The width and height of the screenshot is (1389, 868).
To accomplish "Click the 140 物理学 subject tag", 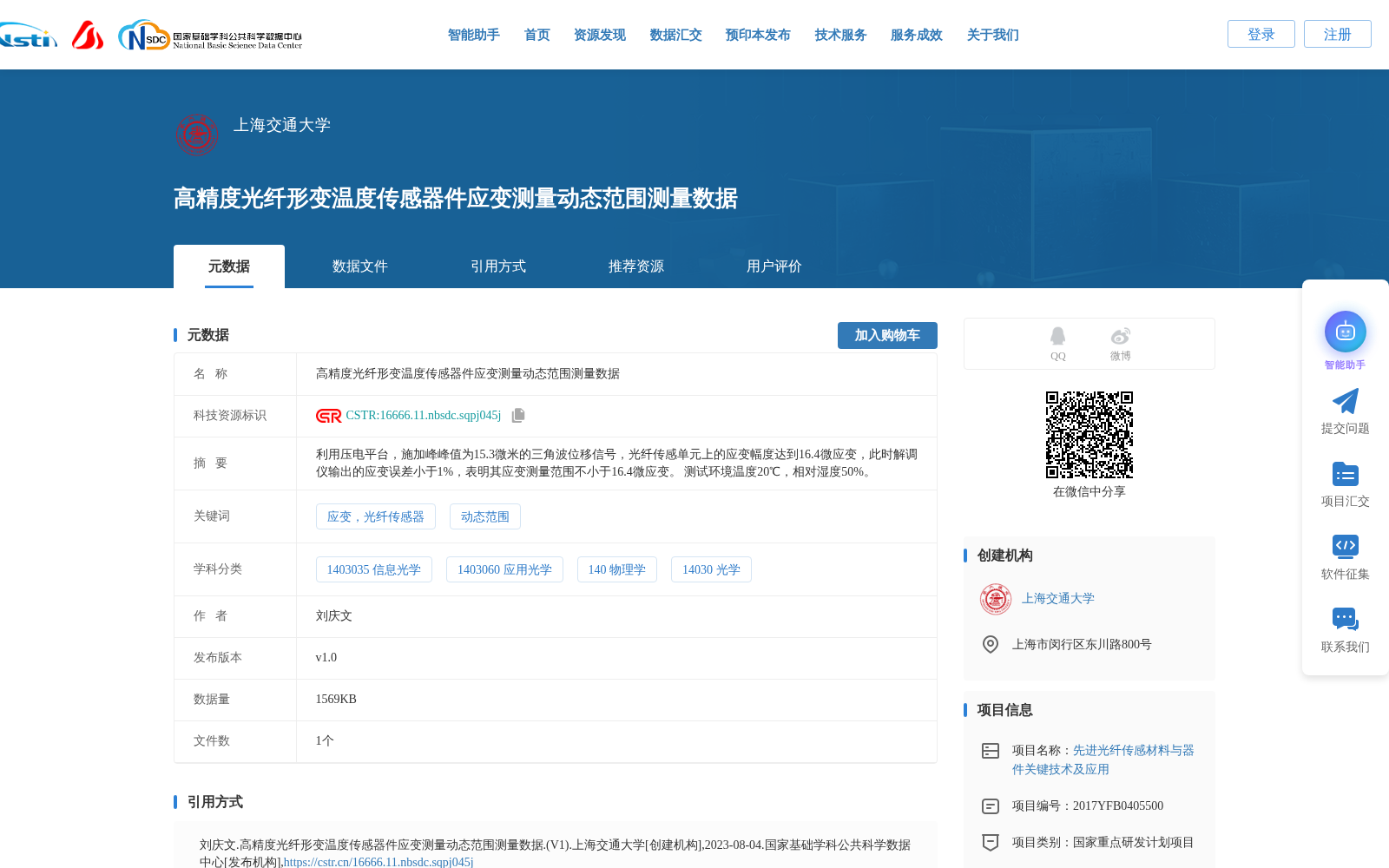I will pos(616,569).
